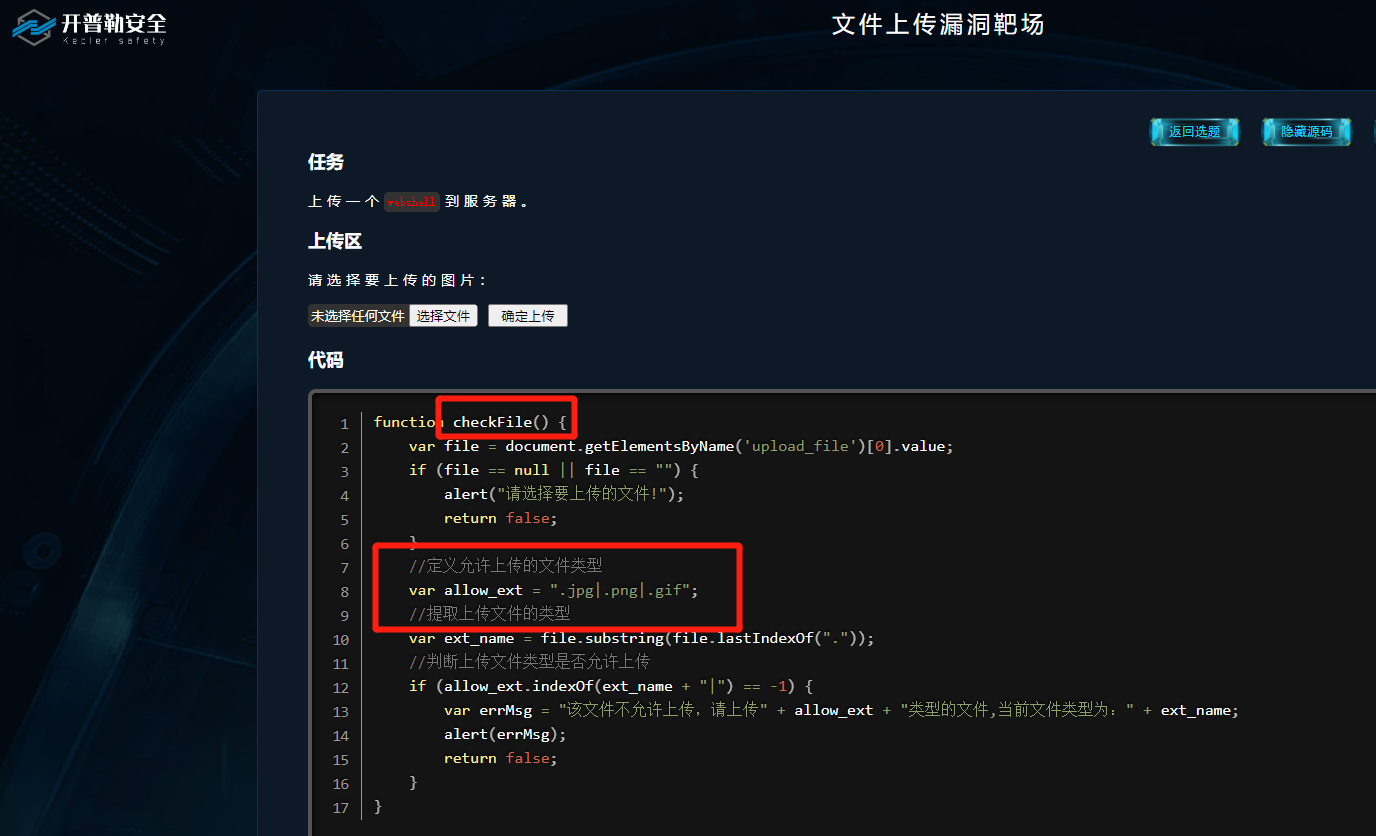
Task: Click the 任务 section heading
Action: (325, 162)
